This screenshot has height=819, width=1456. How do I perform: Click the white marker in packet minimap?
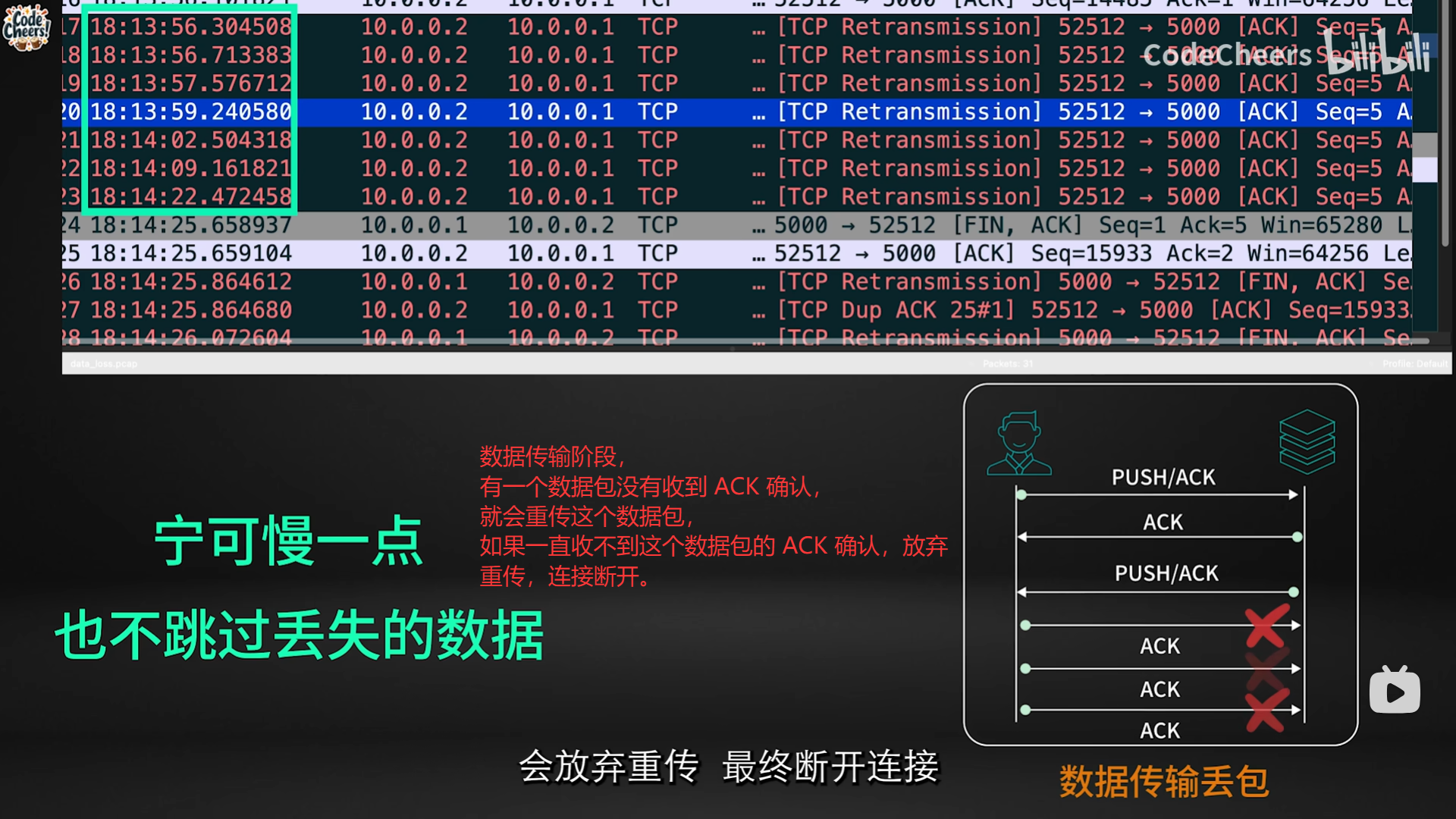tap(1425, 169)
